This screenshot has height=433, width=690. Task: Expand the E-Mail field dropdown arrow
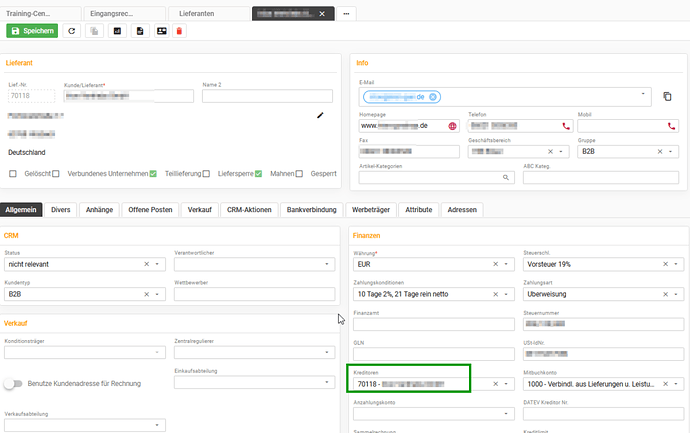[643, 94]
